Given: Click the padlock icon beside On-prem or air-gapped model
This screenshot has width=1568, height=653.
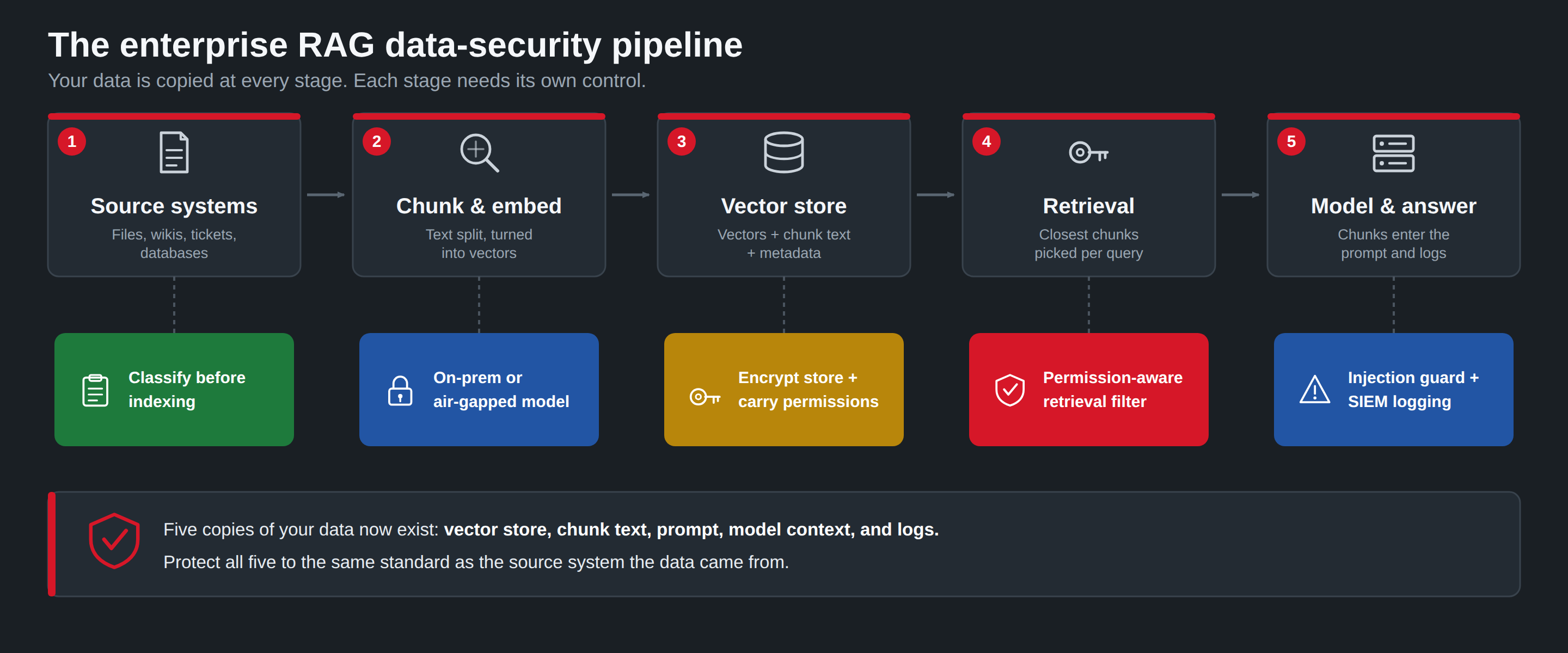Looking at the screenshot, I should pyautogui.click(x=400, y=390).
